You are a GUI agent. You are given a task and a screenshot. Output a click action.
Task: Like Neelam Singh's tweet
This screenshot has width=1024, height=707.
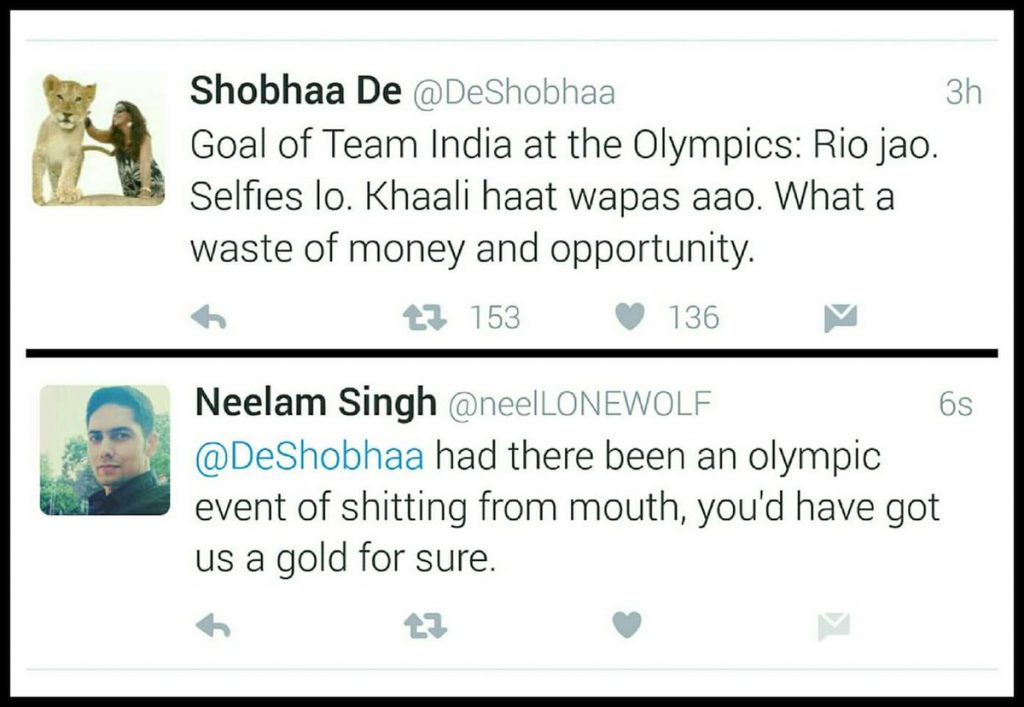(627, 625)
